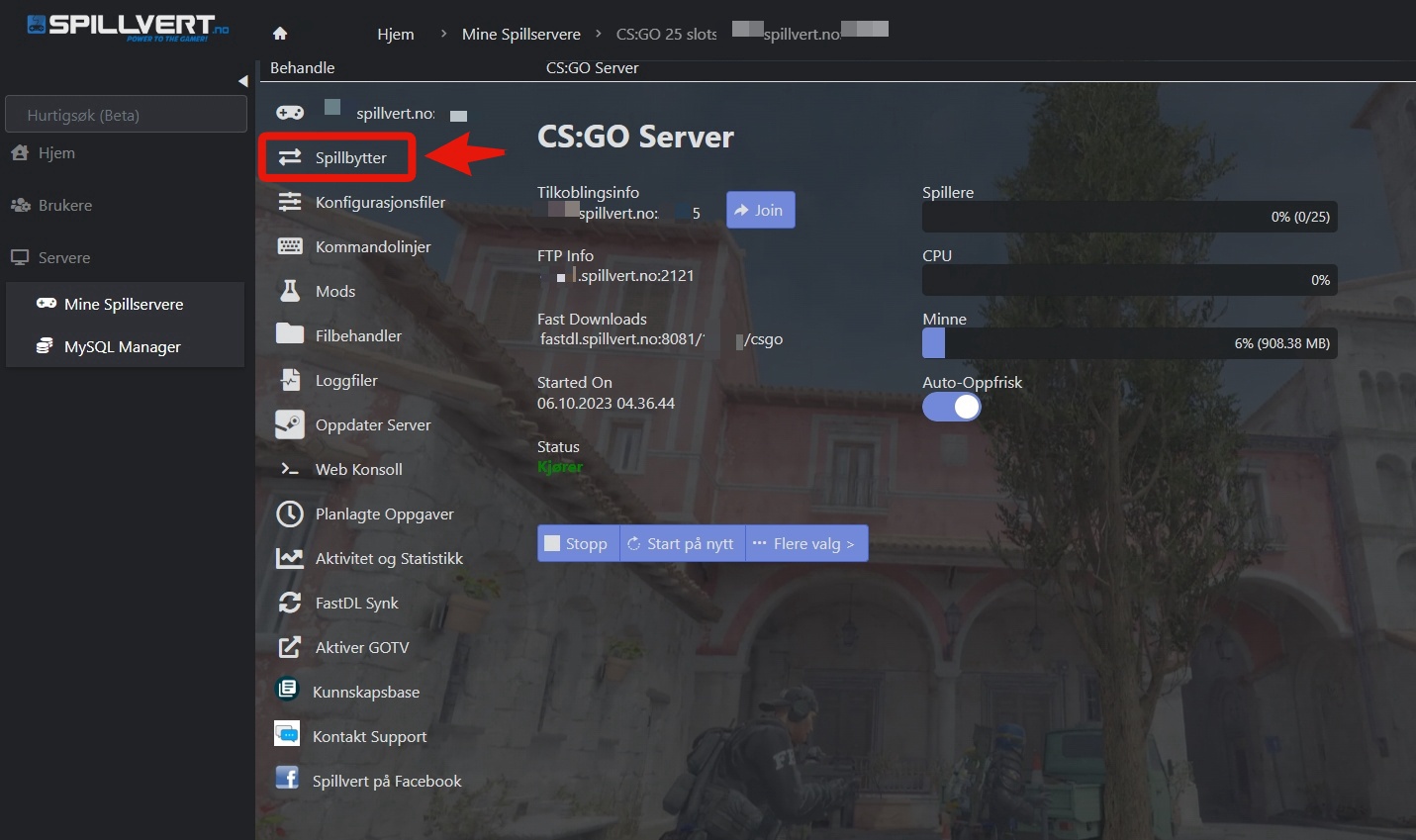
Task: Open Planlagte Oppgaver
Action: tap(385, 514)
